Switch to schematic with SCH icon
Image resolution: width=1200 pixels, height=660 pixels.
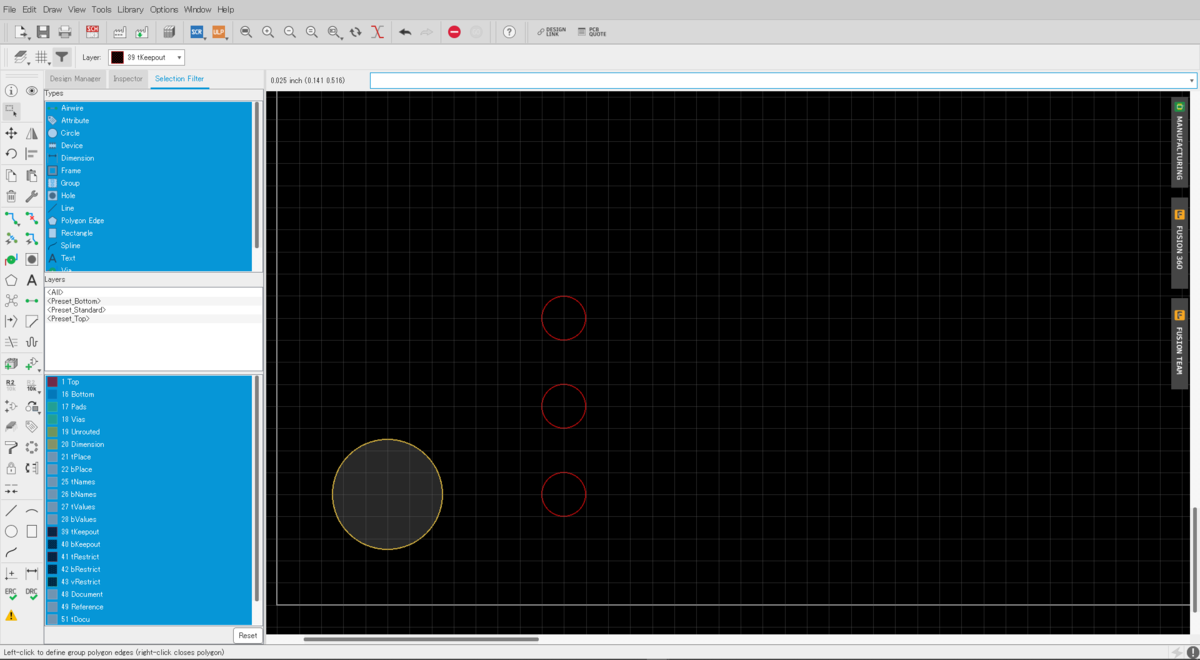tap(93, 32)
